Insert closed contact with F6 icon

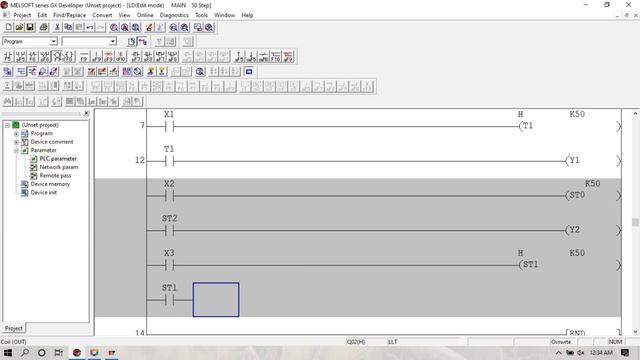(32, 56)
